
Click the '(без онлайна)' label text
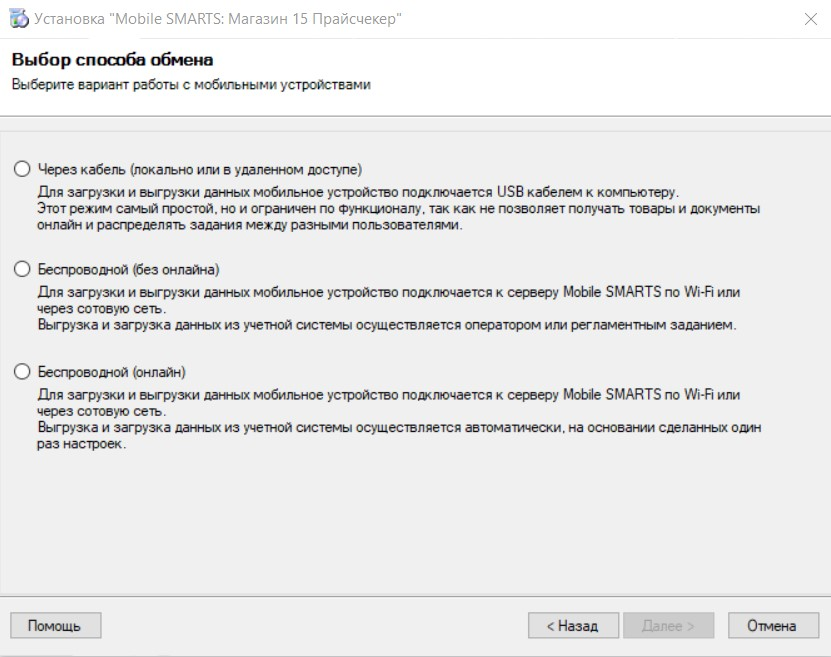176,270
